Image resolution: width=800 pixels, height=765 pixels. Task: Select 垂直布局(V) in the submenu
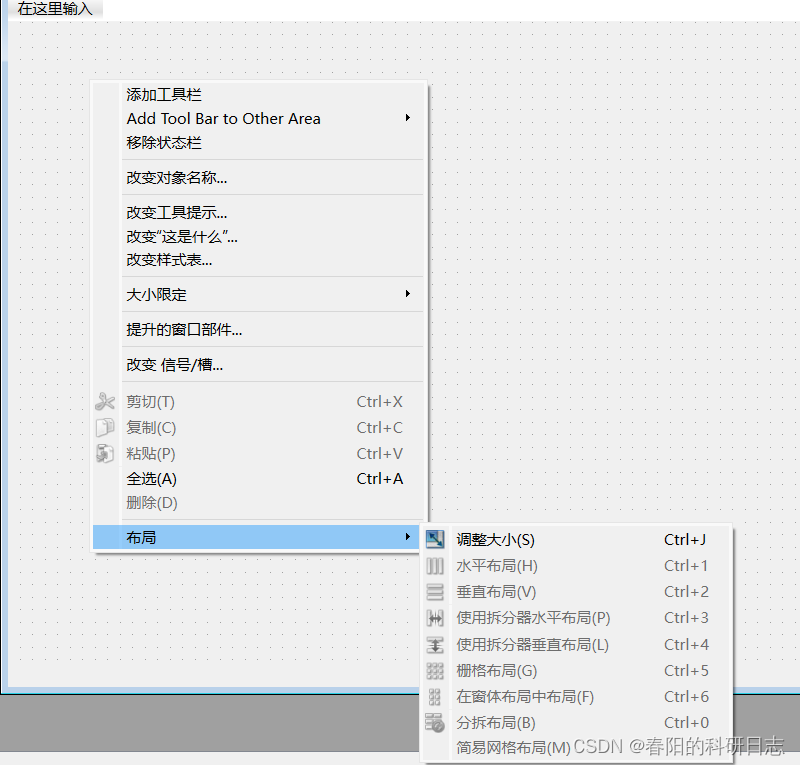click(576, 591)
